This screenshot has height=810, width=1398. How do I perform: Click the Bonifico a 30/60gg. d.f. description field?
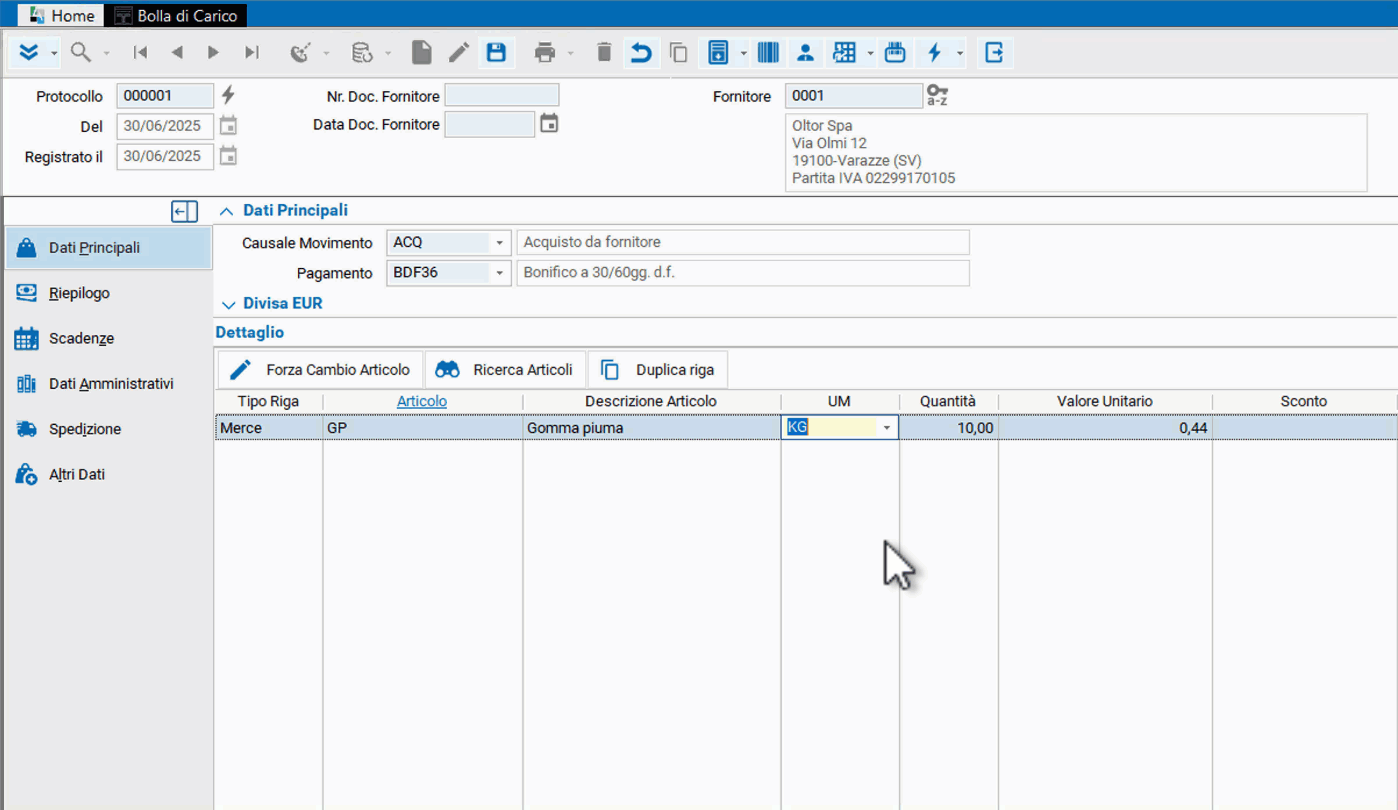pyautogui.click(x=743, y=273)
